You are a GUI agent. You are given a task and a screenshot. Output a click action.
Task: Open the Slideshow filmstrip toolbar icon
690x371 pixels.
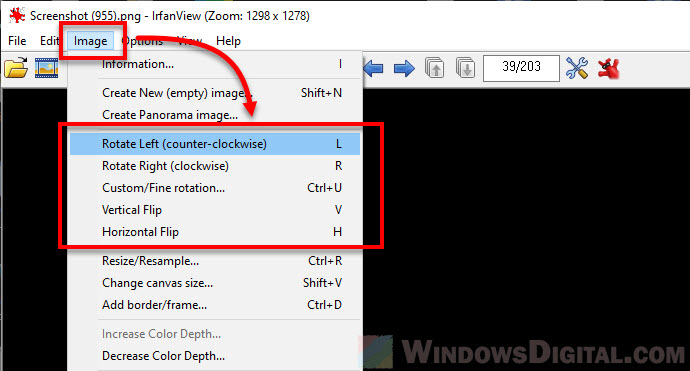[46, 68]
